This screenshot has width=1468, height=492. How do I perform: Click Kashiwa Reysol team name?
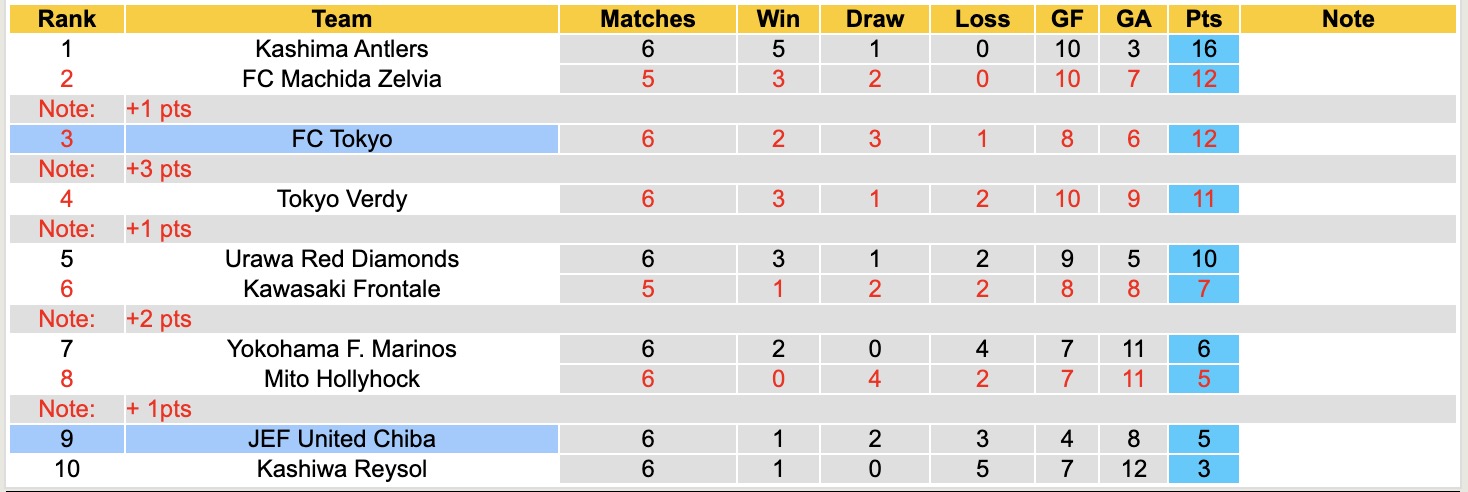click(341, 469)
